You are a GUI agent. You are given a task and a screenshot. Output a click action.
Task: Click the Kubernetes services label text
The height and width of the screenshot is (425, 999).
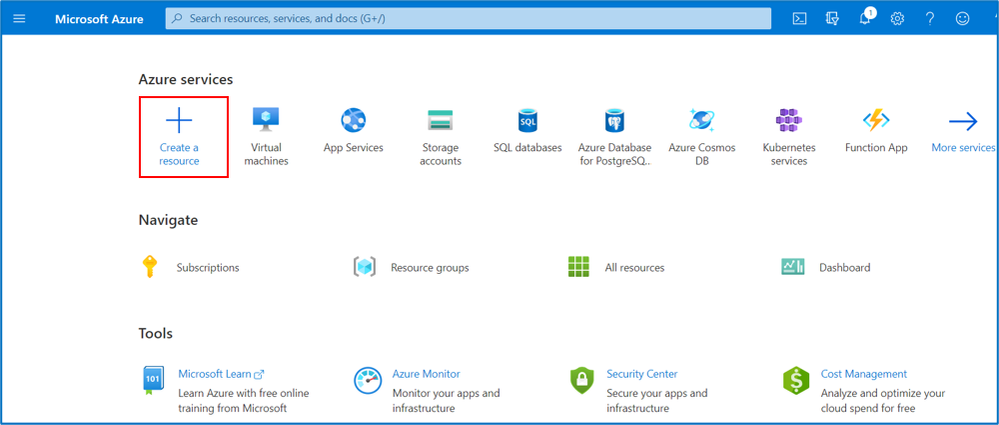[789, 154]
